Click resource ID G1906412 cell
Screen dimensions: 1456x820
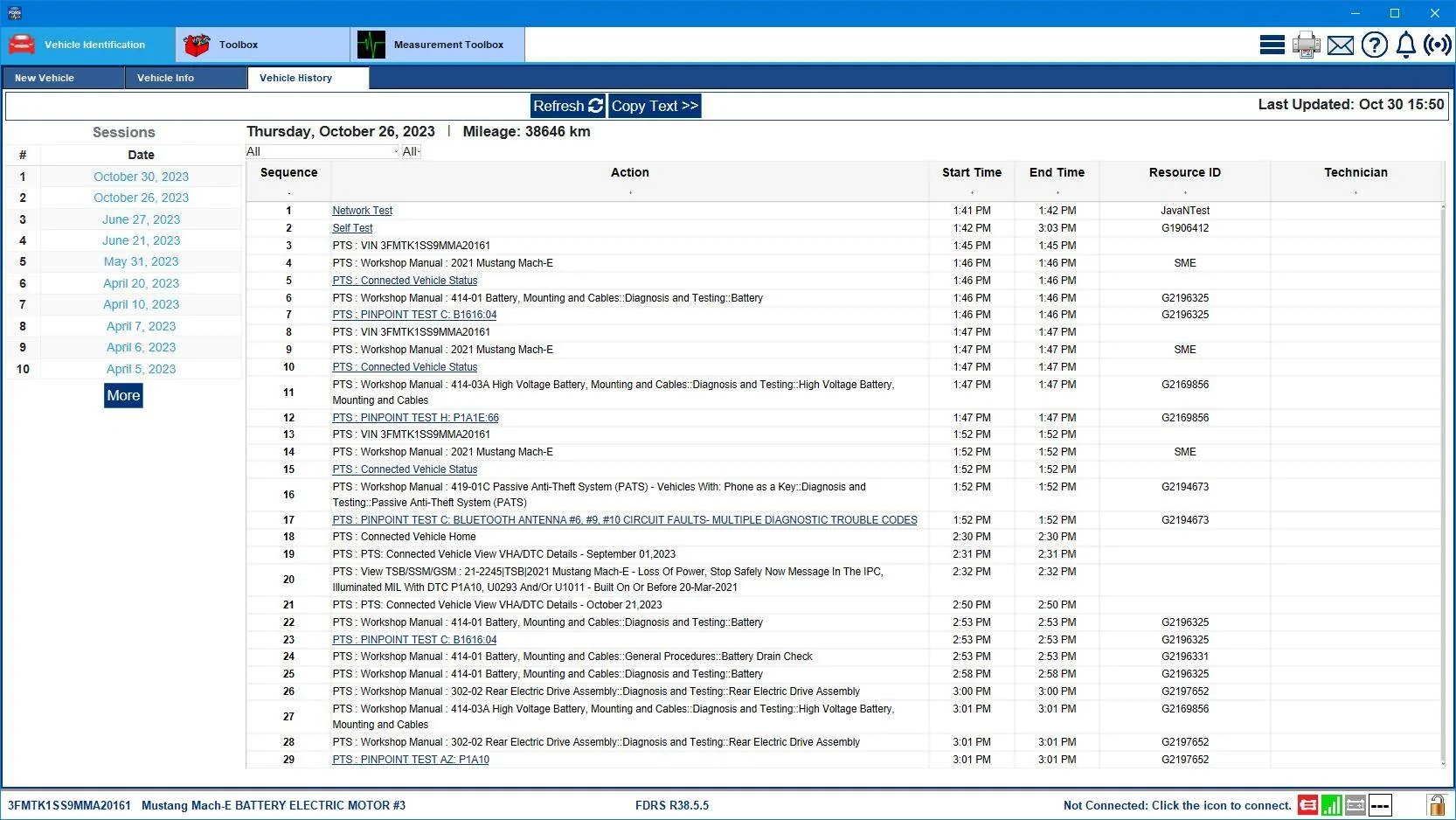coord(1185,228)
